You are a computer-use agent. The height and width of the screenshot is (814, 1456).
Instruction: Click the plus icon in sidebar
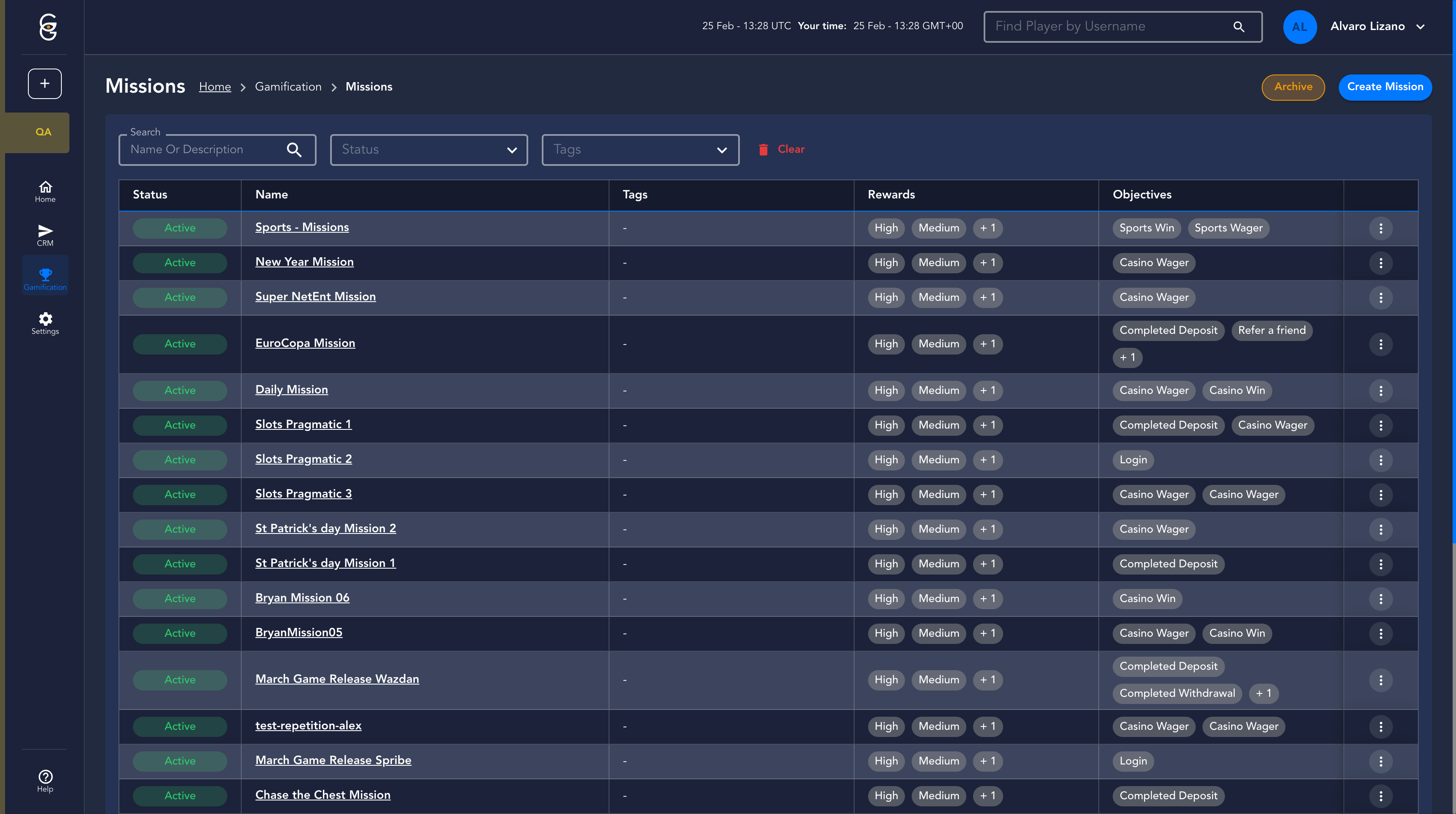(44, 84)
